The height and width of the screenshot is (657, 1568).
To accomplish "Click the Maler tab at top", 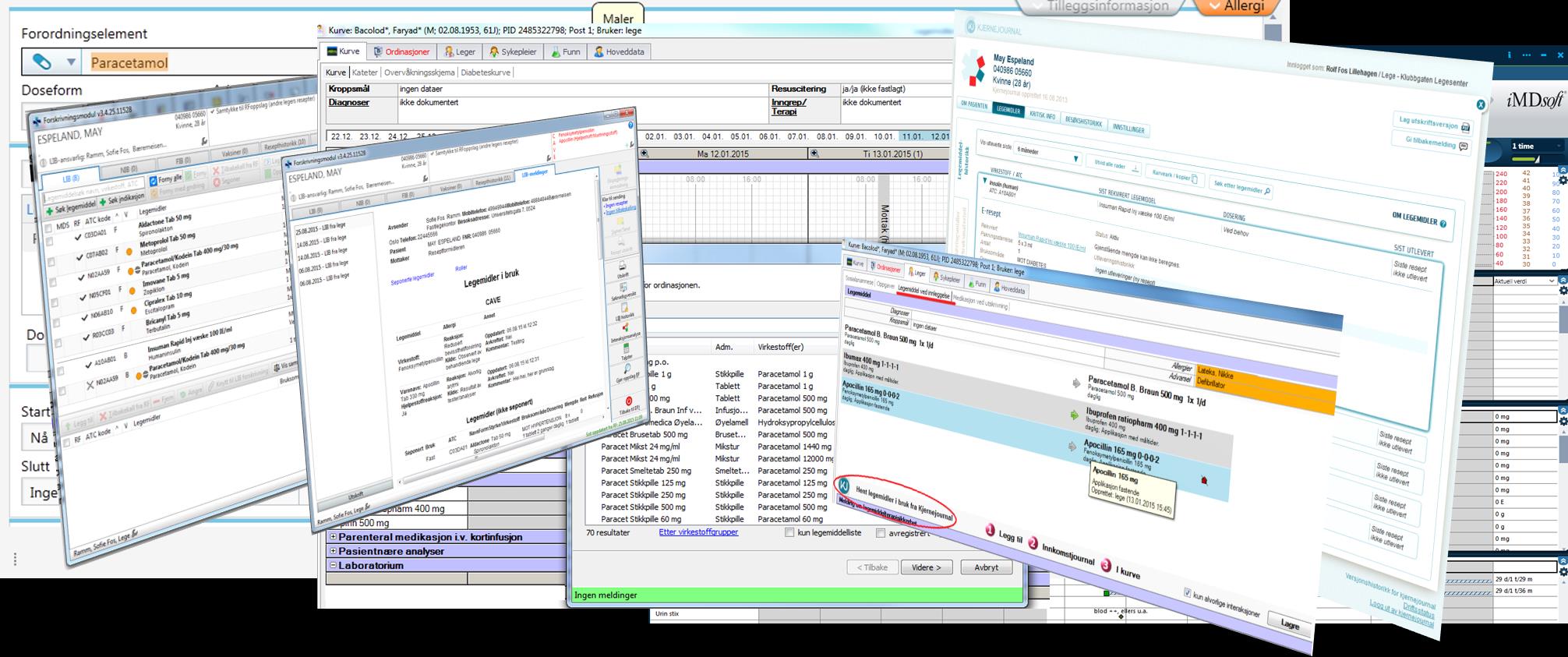I will pos(618,18).
